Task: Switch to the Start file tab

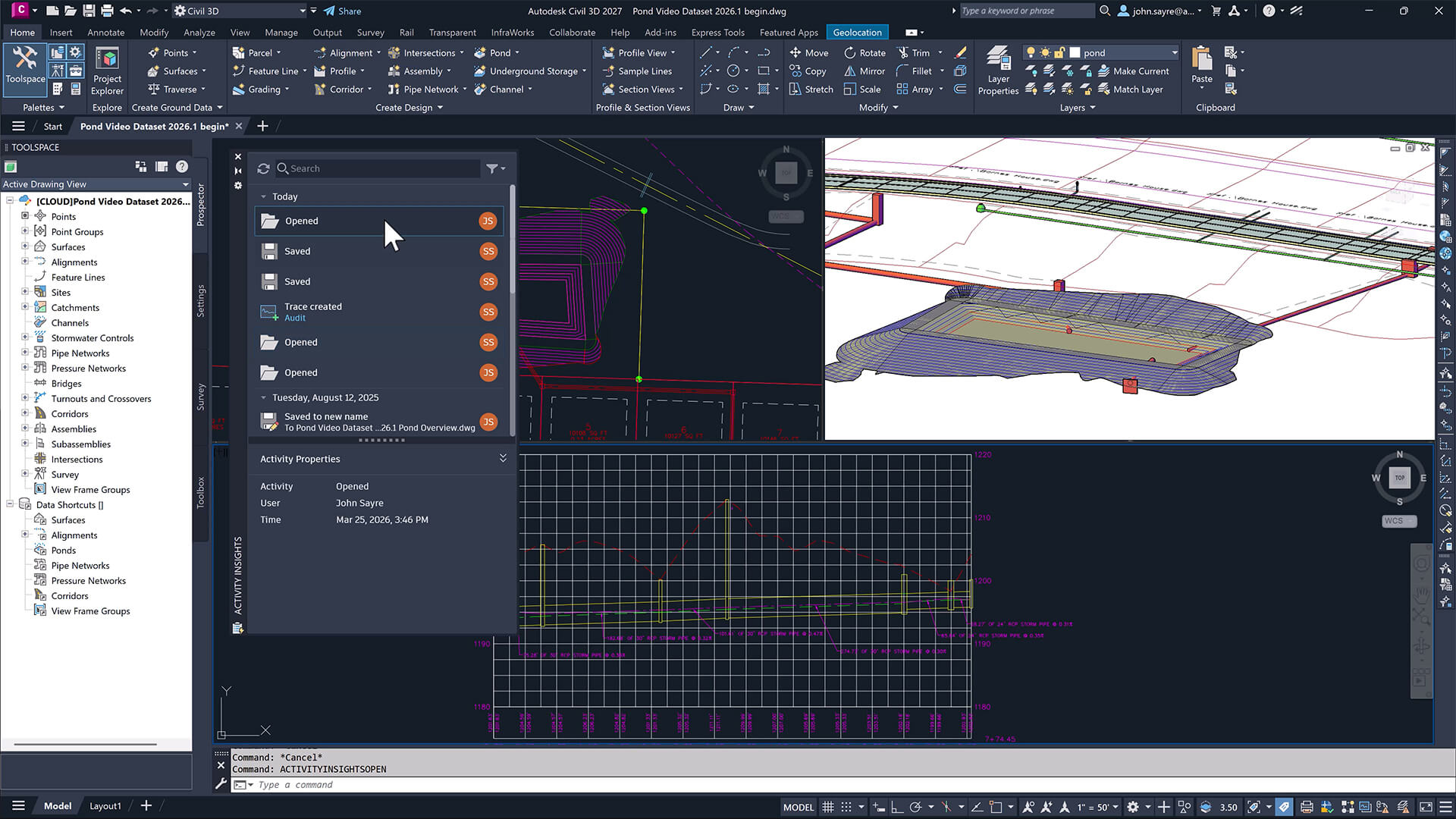Action: (52, 126)
